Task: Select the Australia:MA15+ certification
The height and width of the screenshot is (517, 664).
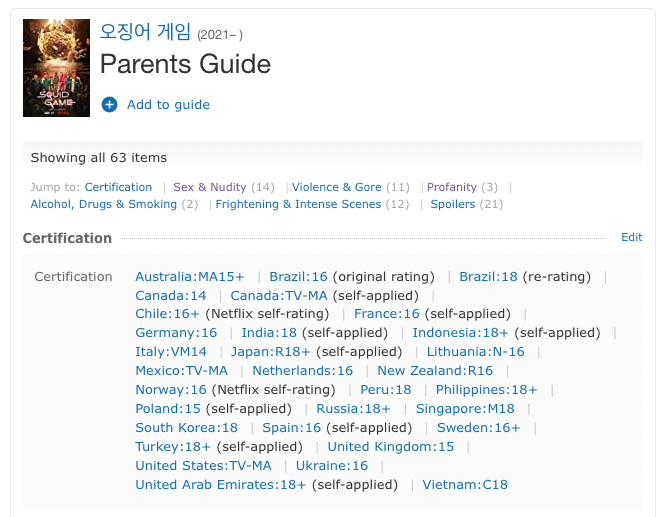Action: [x=190, y=277]
